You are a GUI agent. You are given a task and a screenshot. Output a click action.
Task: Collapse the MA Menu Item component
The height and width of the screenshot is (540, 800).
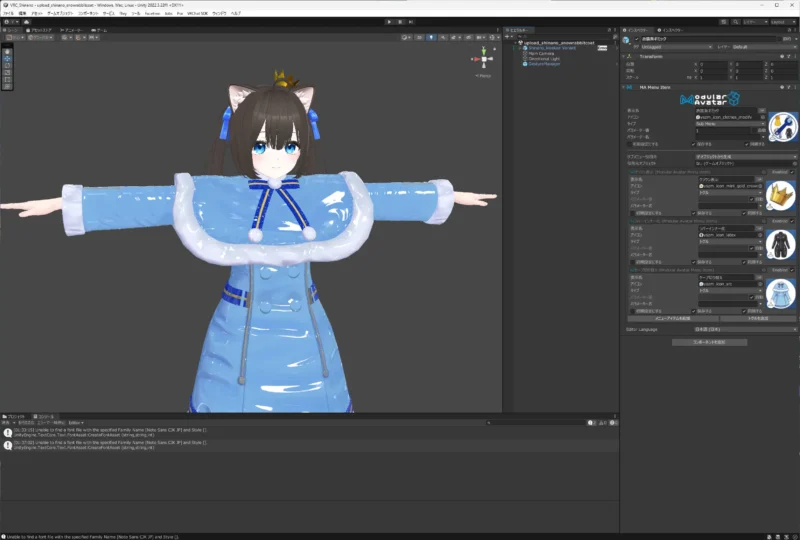pos(623,87)
